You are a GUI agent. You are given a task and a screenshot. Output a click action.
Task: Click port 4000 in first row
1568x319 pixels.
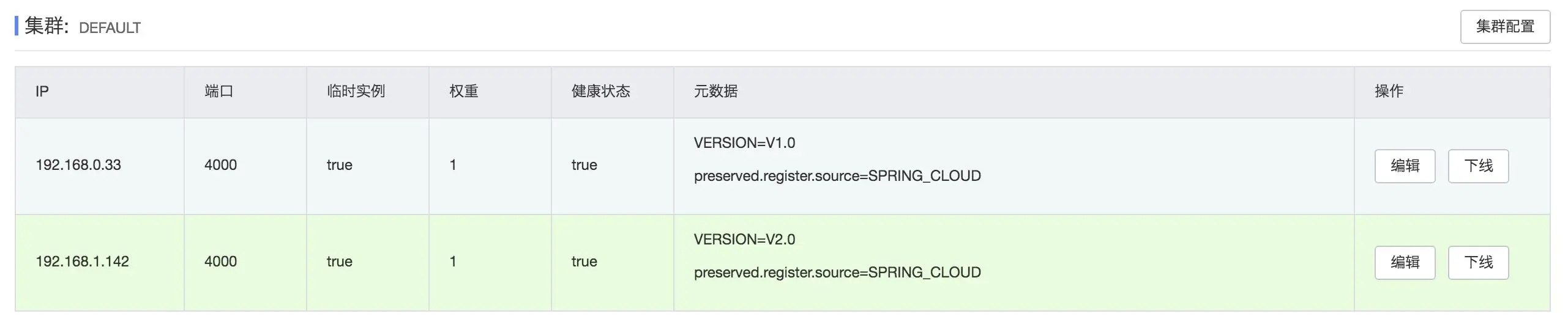pos(220,165)
